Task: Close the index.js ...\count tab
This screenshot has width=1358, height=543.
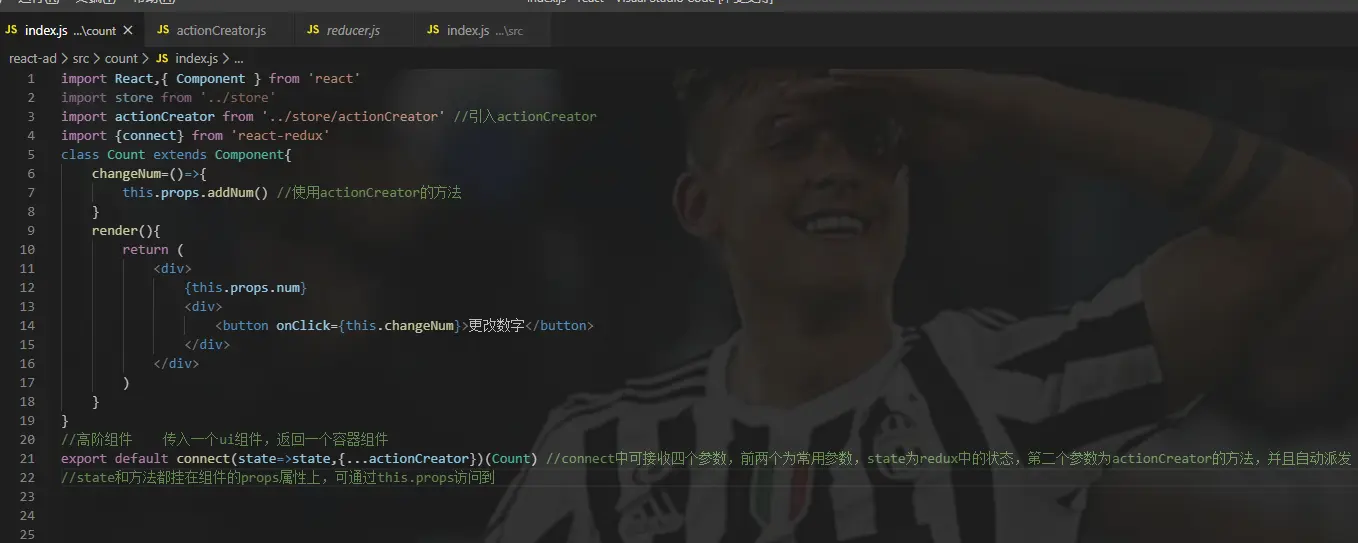Action: pos(128,31)
